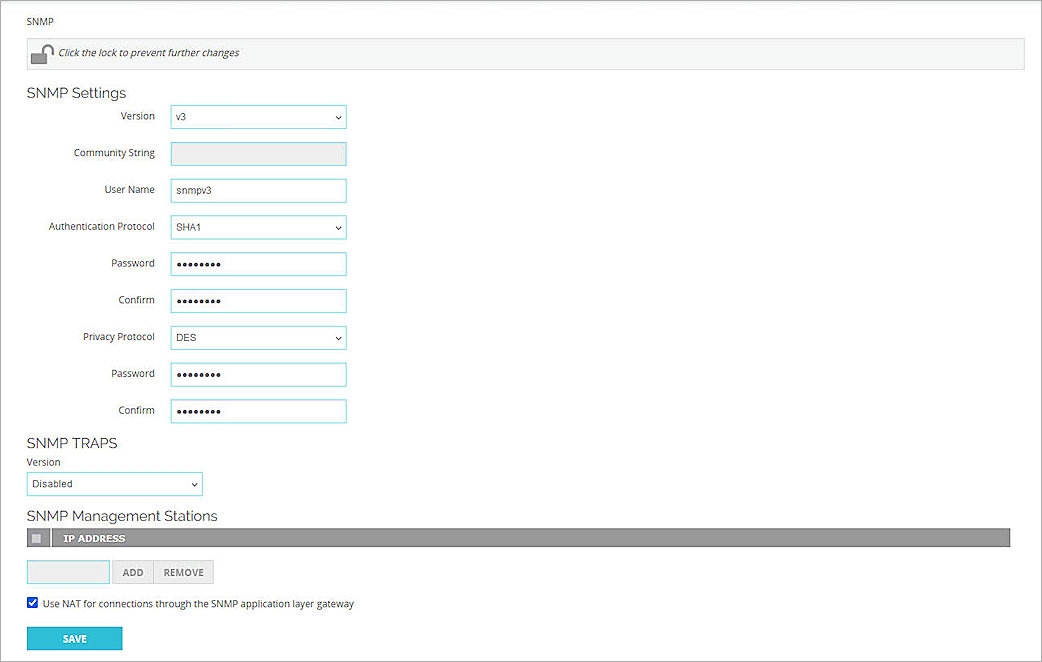
Task: Open the Privacy Protocol dropdown
Action: [x=258, y=337]
